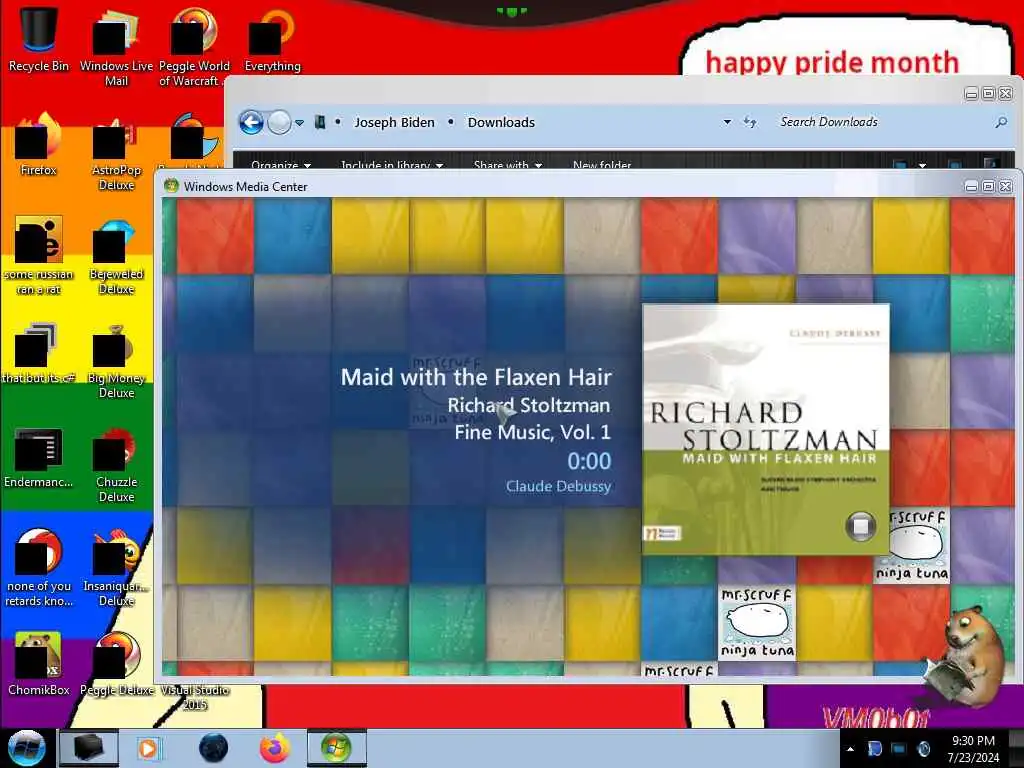Select the black folder taskbar button

[89, 748]
